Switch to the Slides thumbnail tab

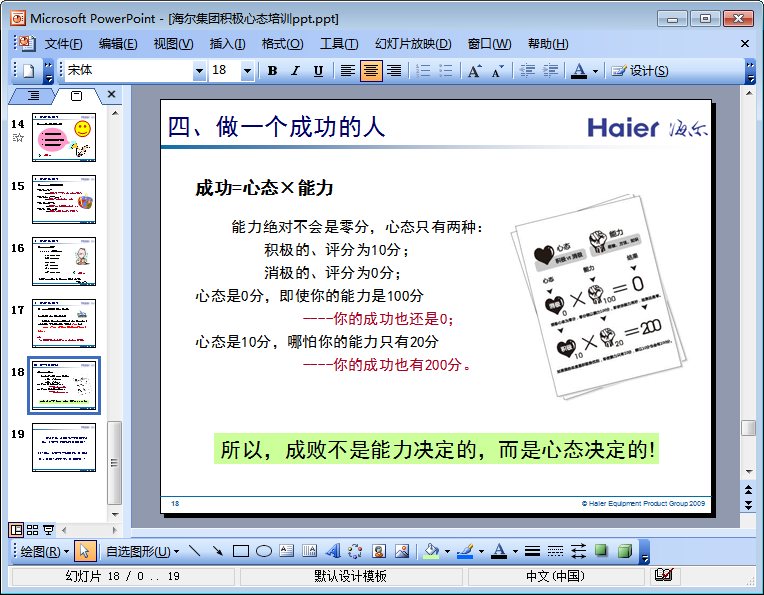76,96
